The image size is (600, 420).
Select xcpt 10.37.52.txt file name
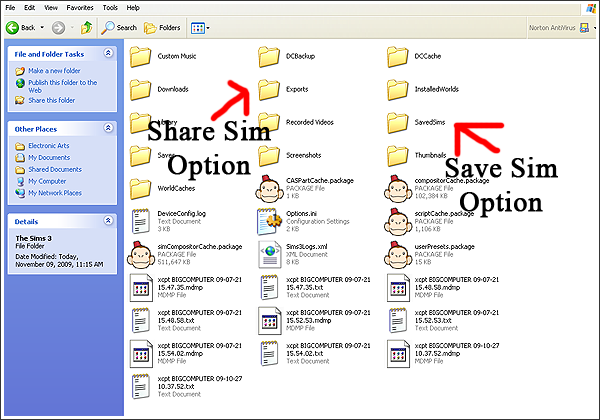point(200,383)
